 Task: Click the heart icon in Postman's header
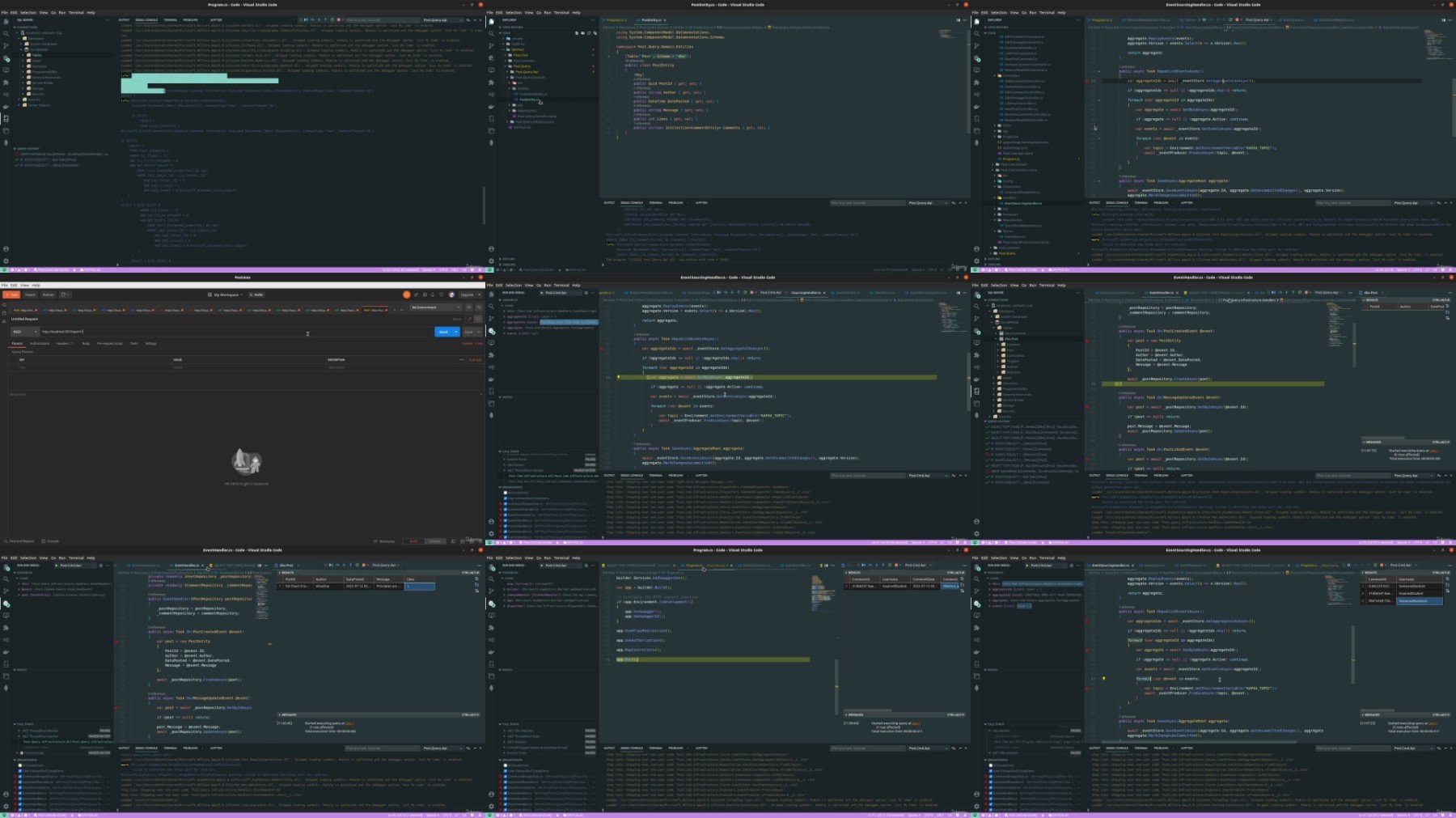point(441,295)
